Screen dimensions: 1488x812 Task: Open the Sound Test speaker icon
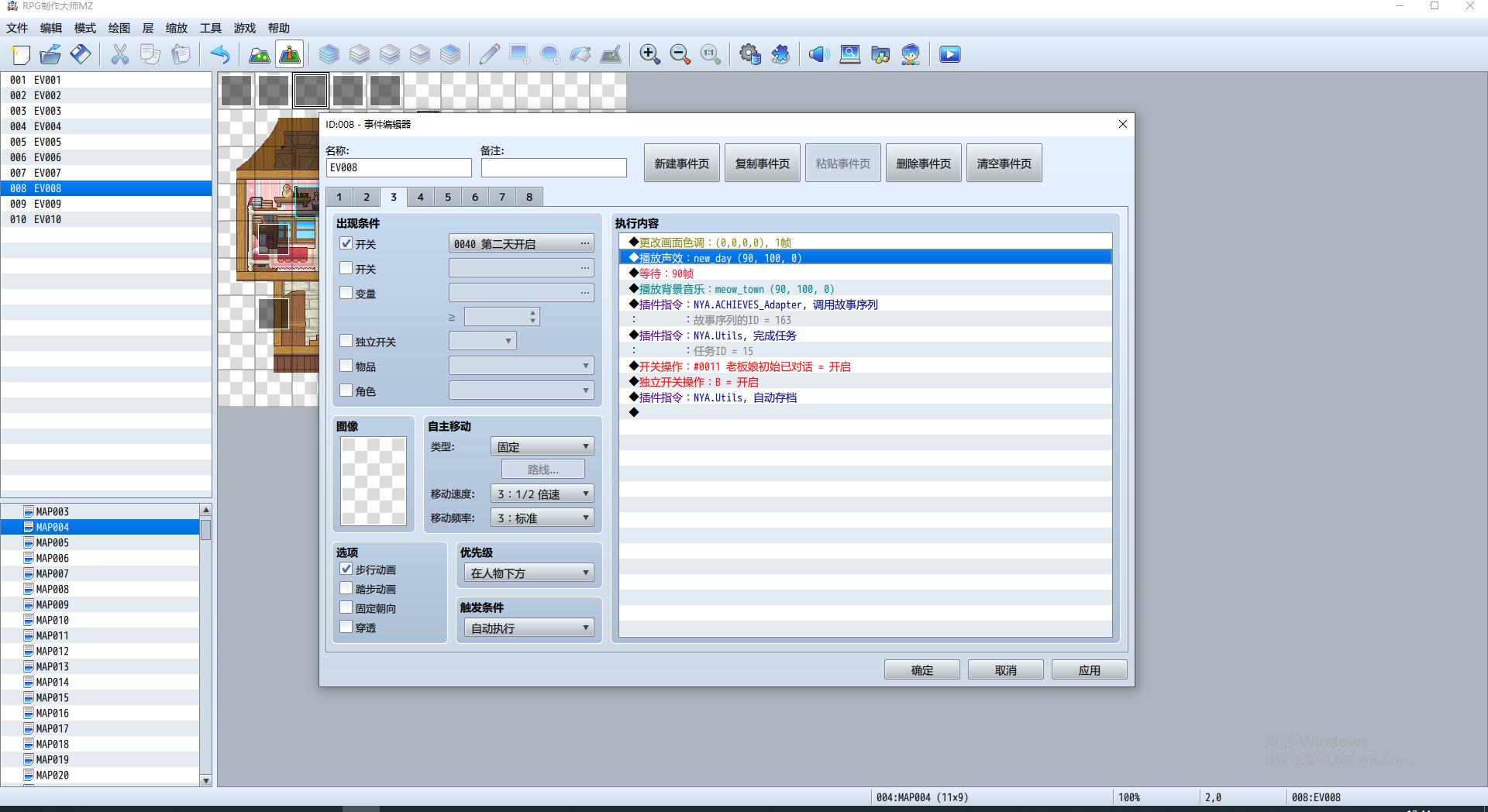click(x=819, y=54)
